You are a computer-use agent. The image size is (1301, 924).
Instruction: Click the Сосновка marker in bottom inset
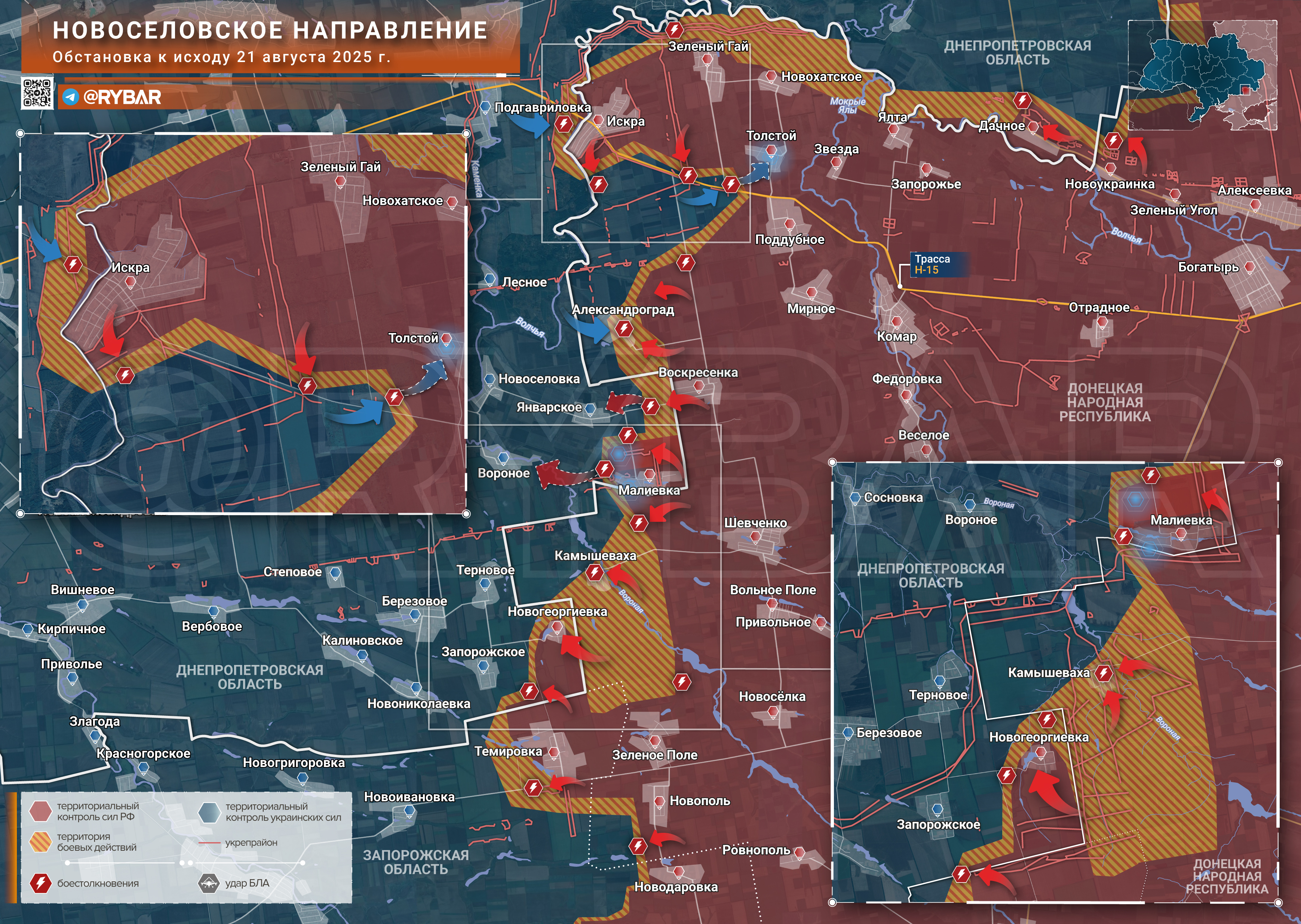pos(855,498)
